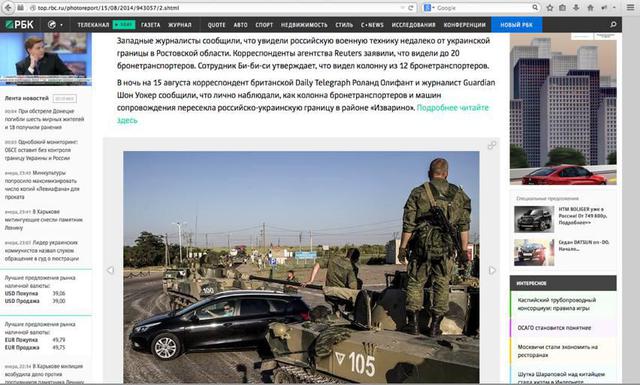Screen dimensions: 640x385
Task: Click the magnifier icon in Google search box
Action: (535, 8)
